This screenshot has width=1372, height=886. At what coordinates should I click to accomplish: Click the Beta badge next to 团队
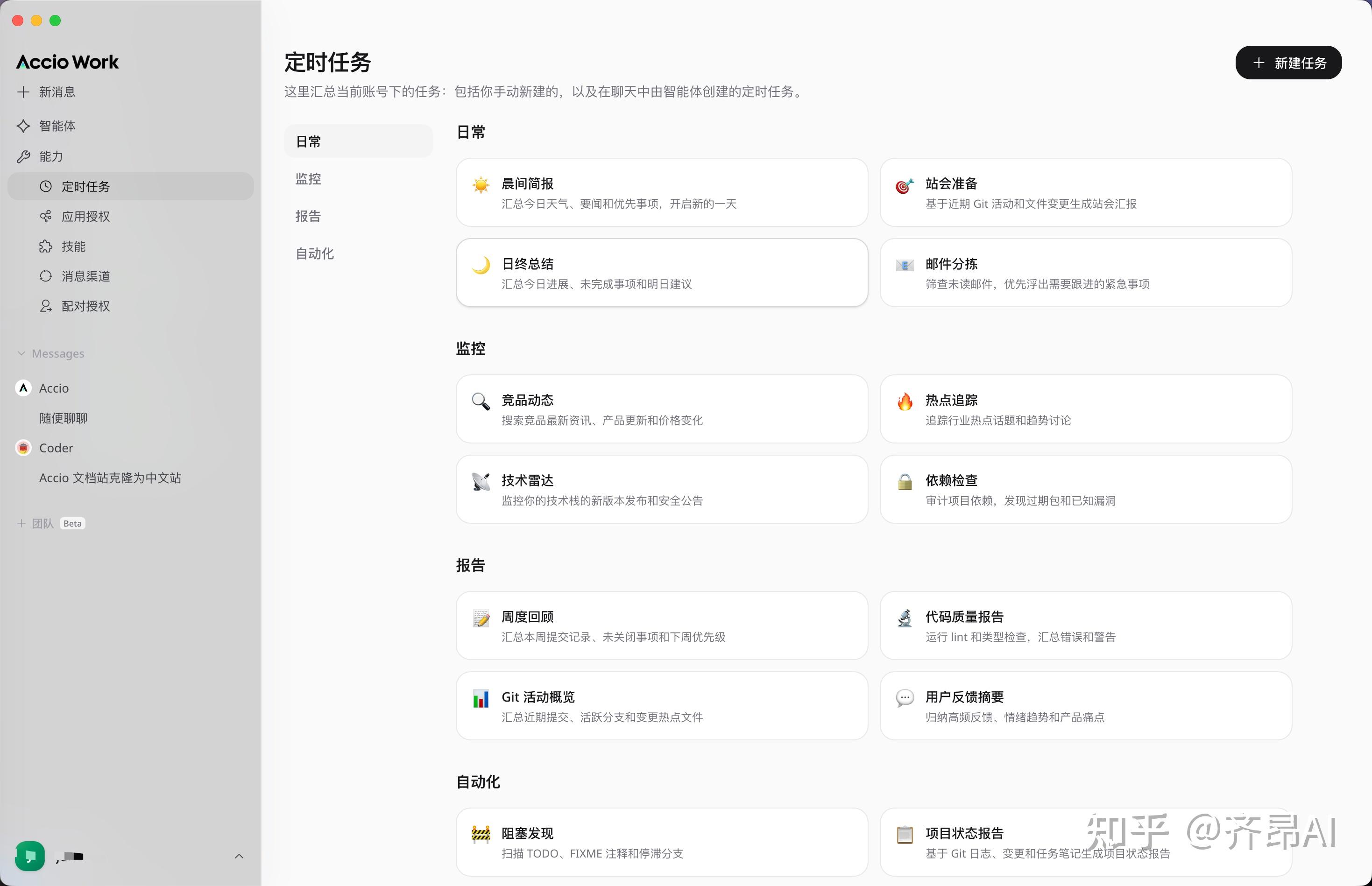coord(72,524)
